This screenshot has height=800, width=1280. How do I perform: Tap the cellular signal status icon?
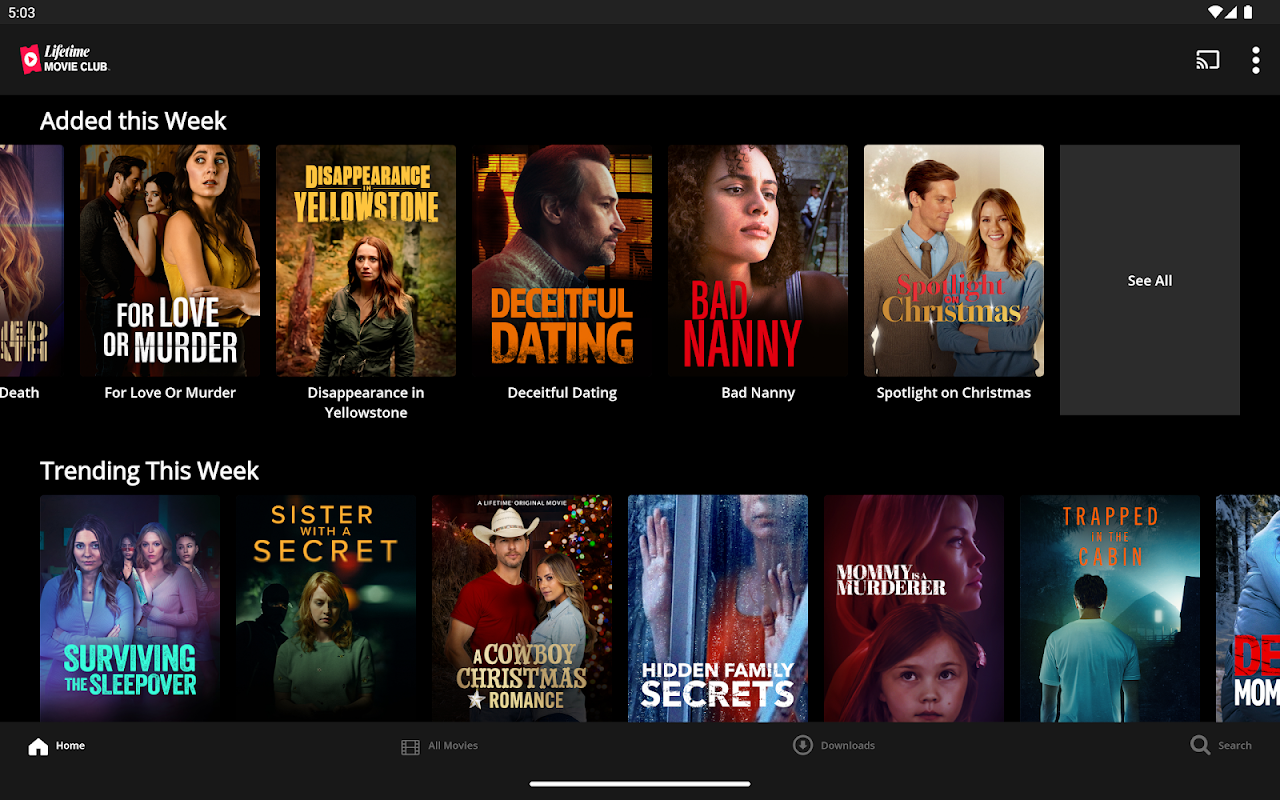1232,12
